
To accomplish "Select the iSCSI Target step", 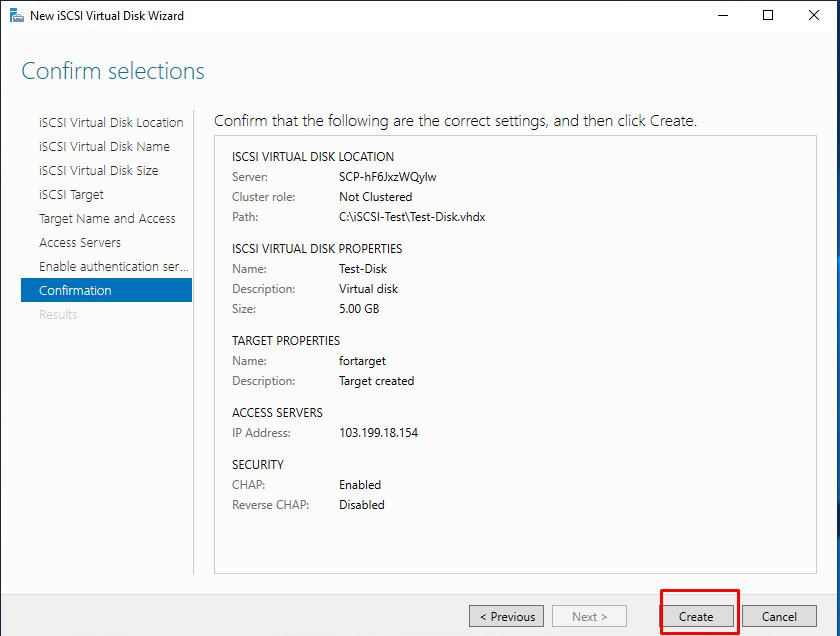I will click(x=71, y=194).
